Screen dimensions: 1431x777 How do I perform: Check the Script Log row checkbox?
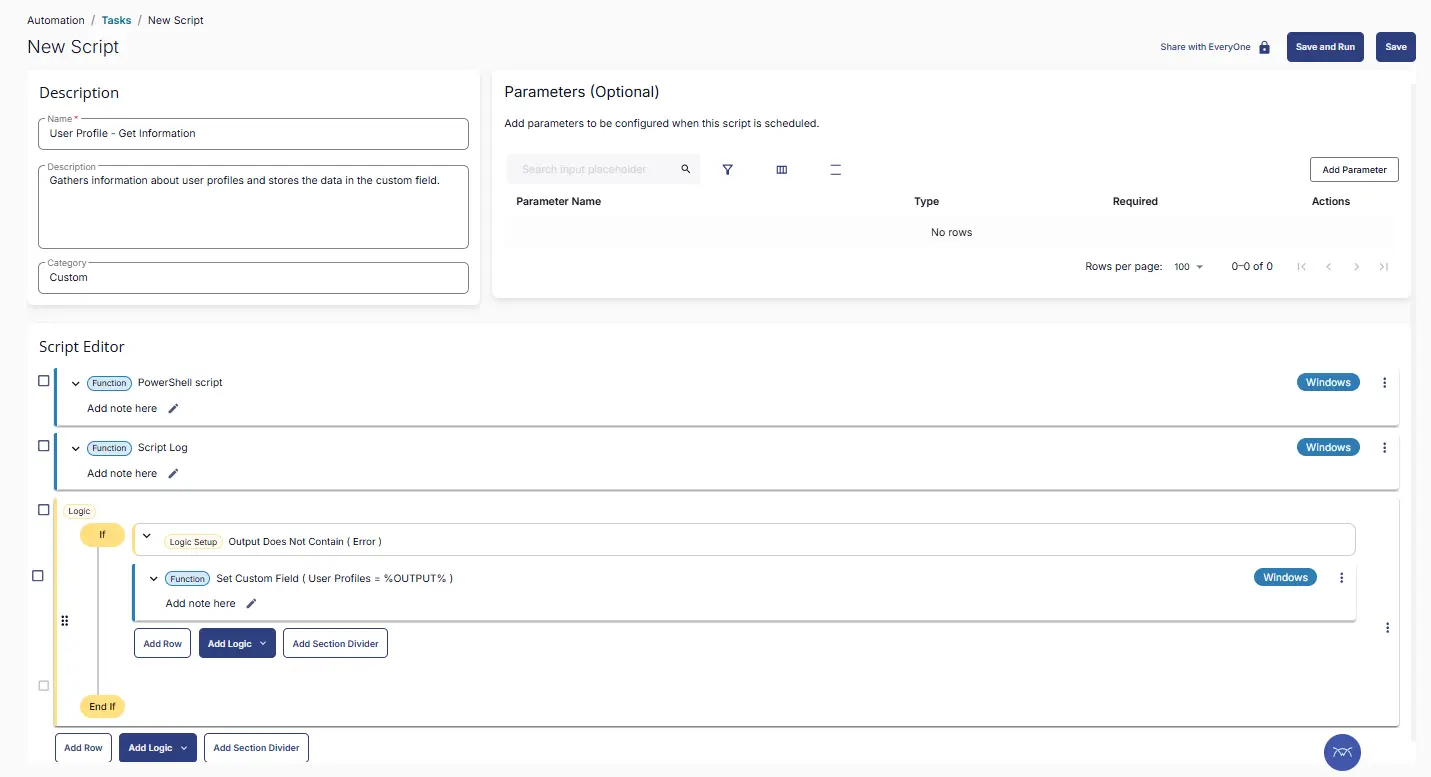click(43, 446)
